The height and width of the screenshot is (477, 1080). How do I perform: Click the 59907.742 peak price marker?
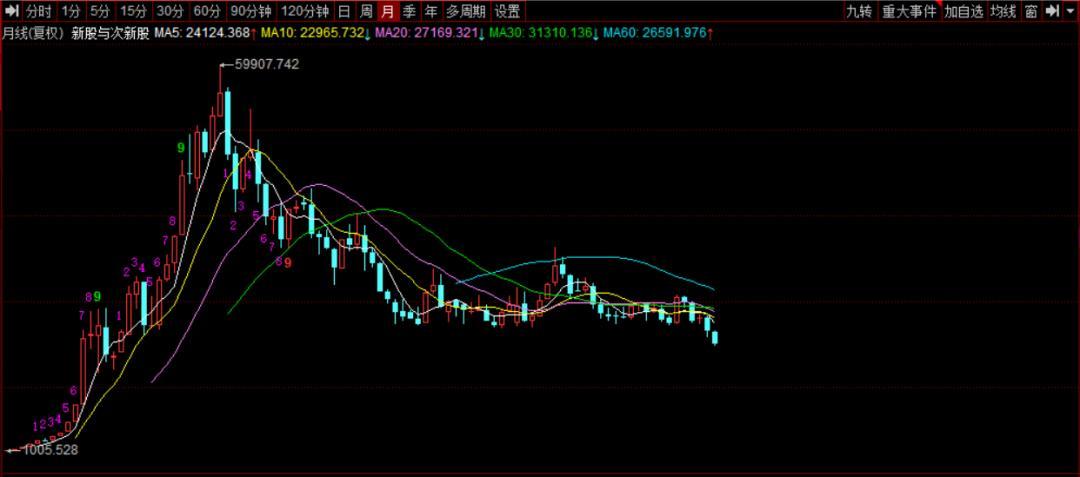[x=266, y=64]
